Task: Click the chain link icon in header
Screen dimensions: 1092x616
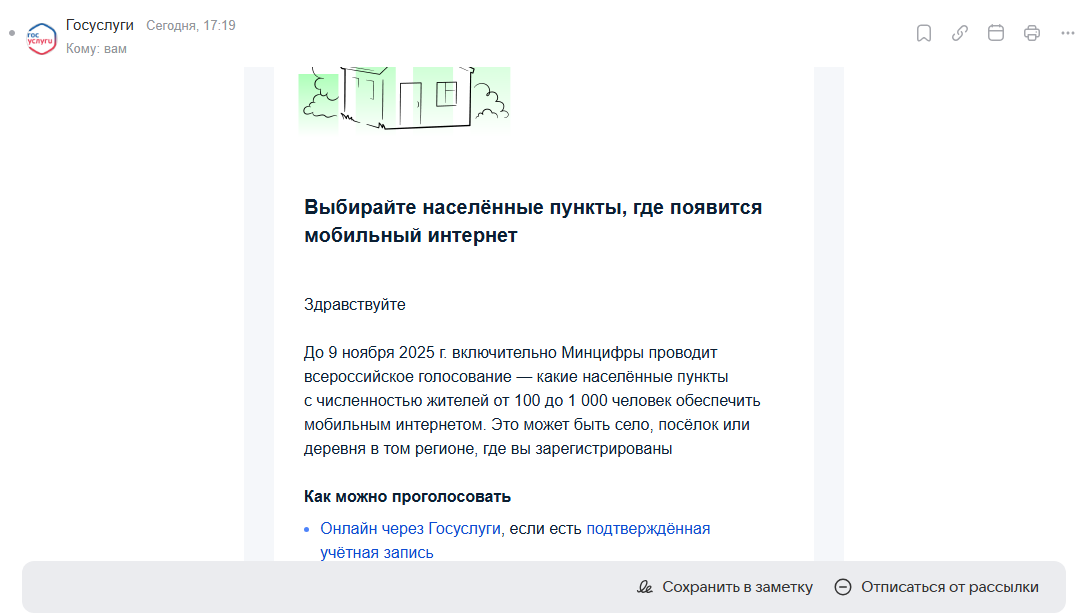Action: (x=960, y=33)
